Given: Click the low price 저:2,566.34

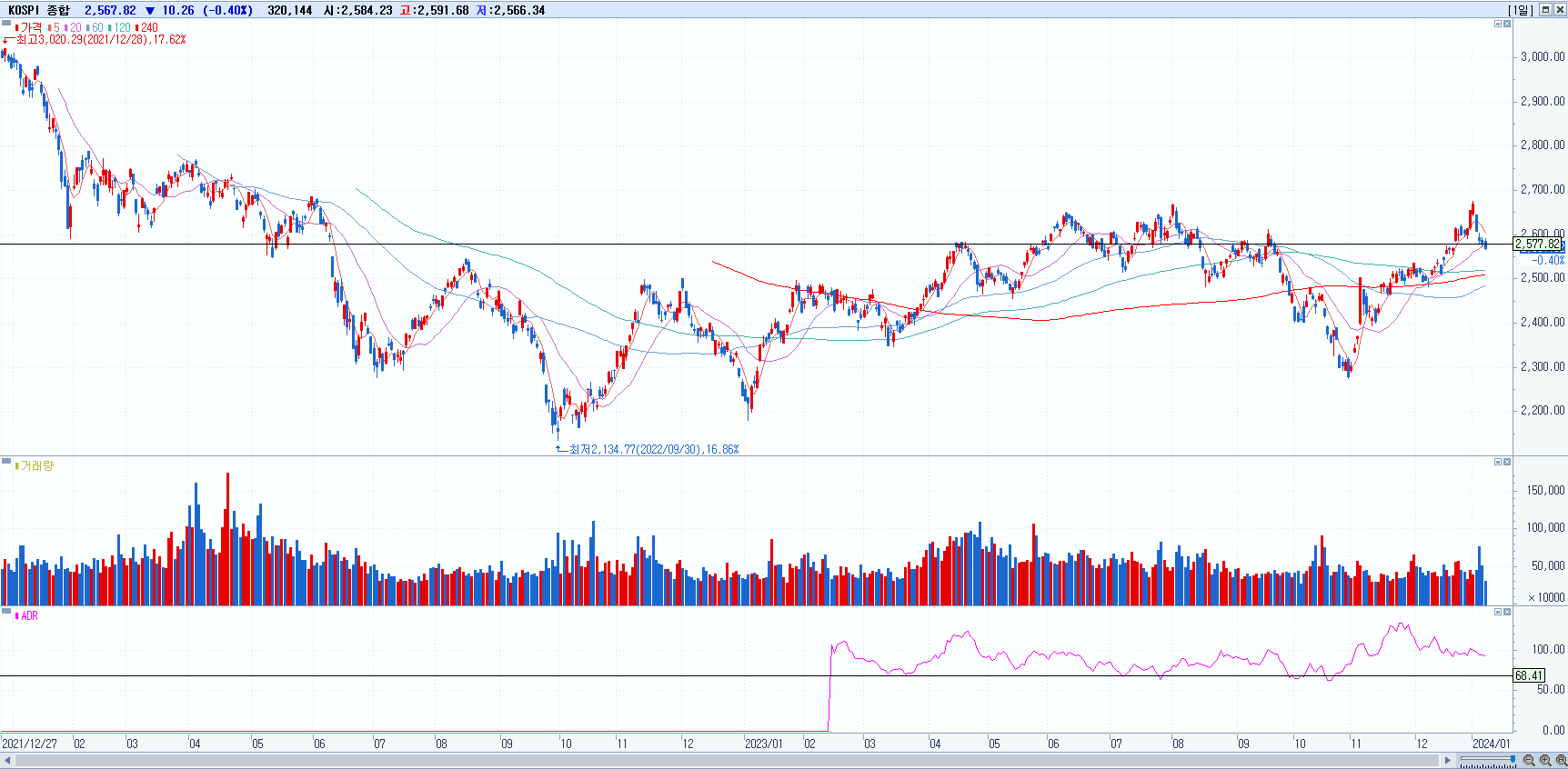Looking at the screenshot, I should [x=511, y=10].
